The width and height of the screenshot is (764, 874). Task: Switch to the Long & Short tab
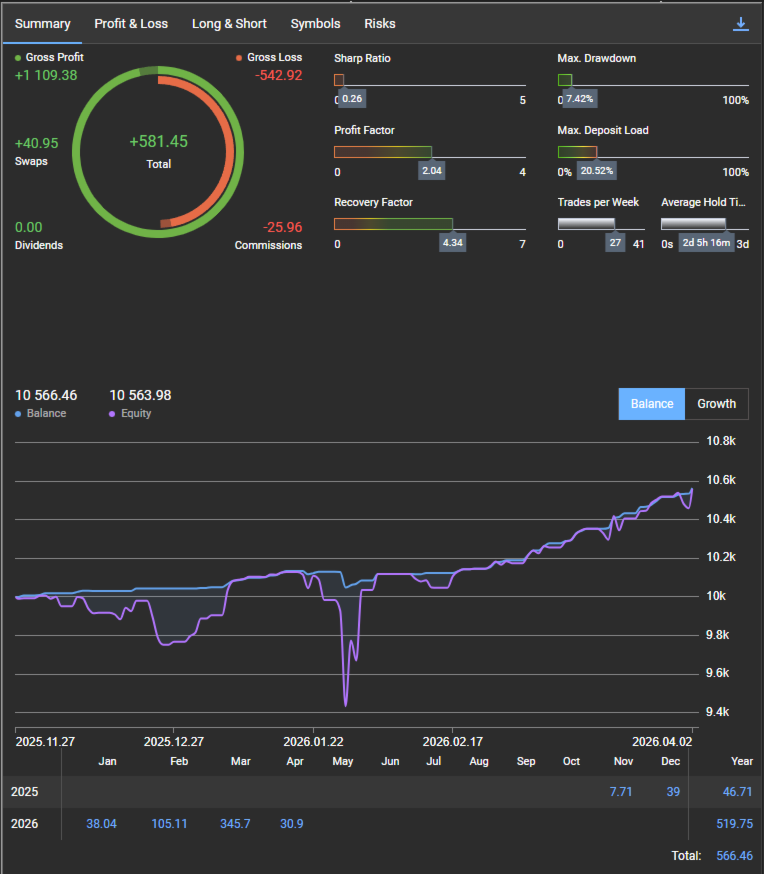(229, 23)
